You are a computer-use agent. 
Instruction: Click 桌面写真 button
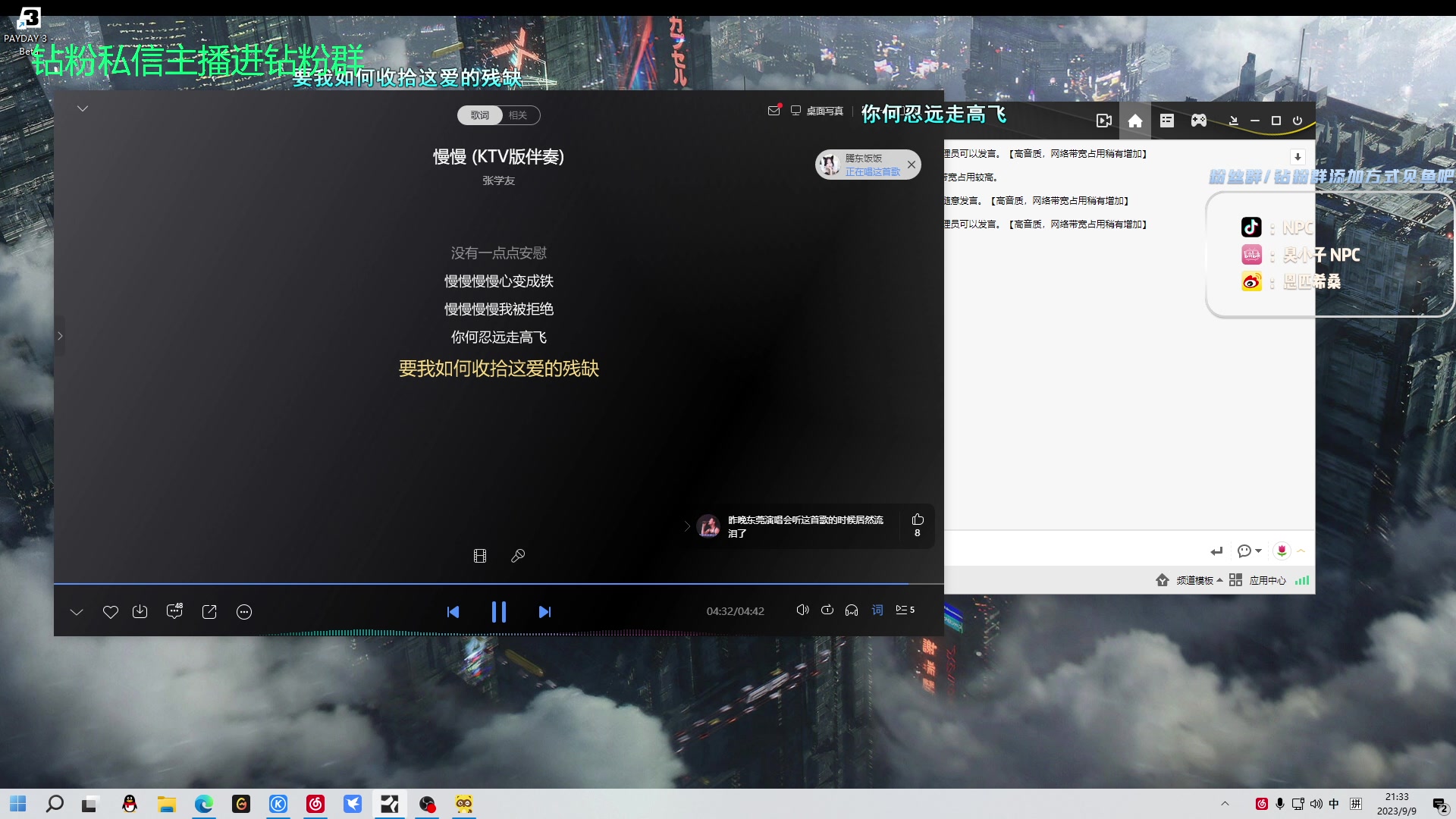tap(824, 111)
